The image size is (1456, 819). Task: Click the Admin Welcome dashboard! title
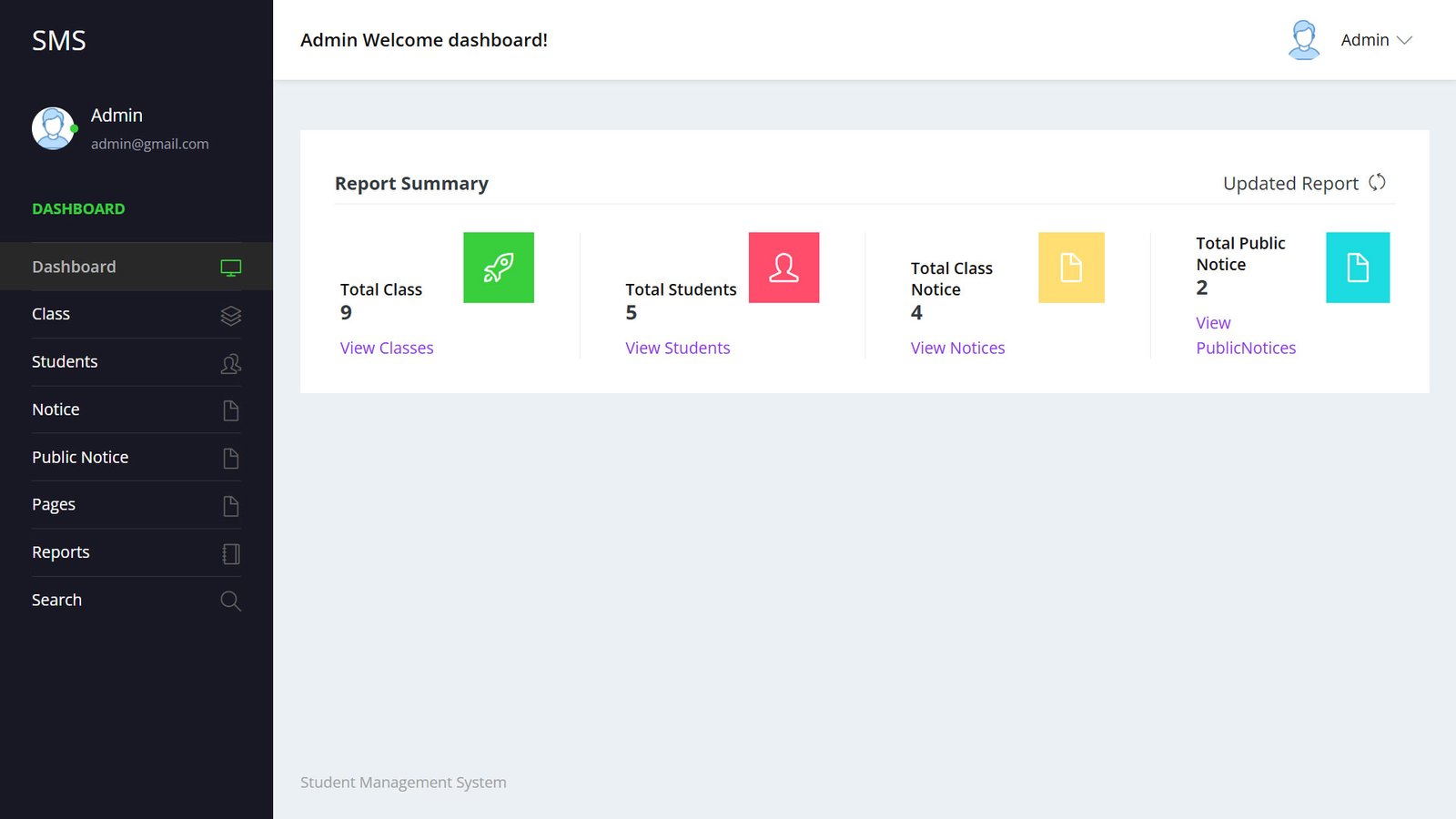pos(424,40)
